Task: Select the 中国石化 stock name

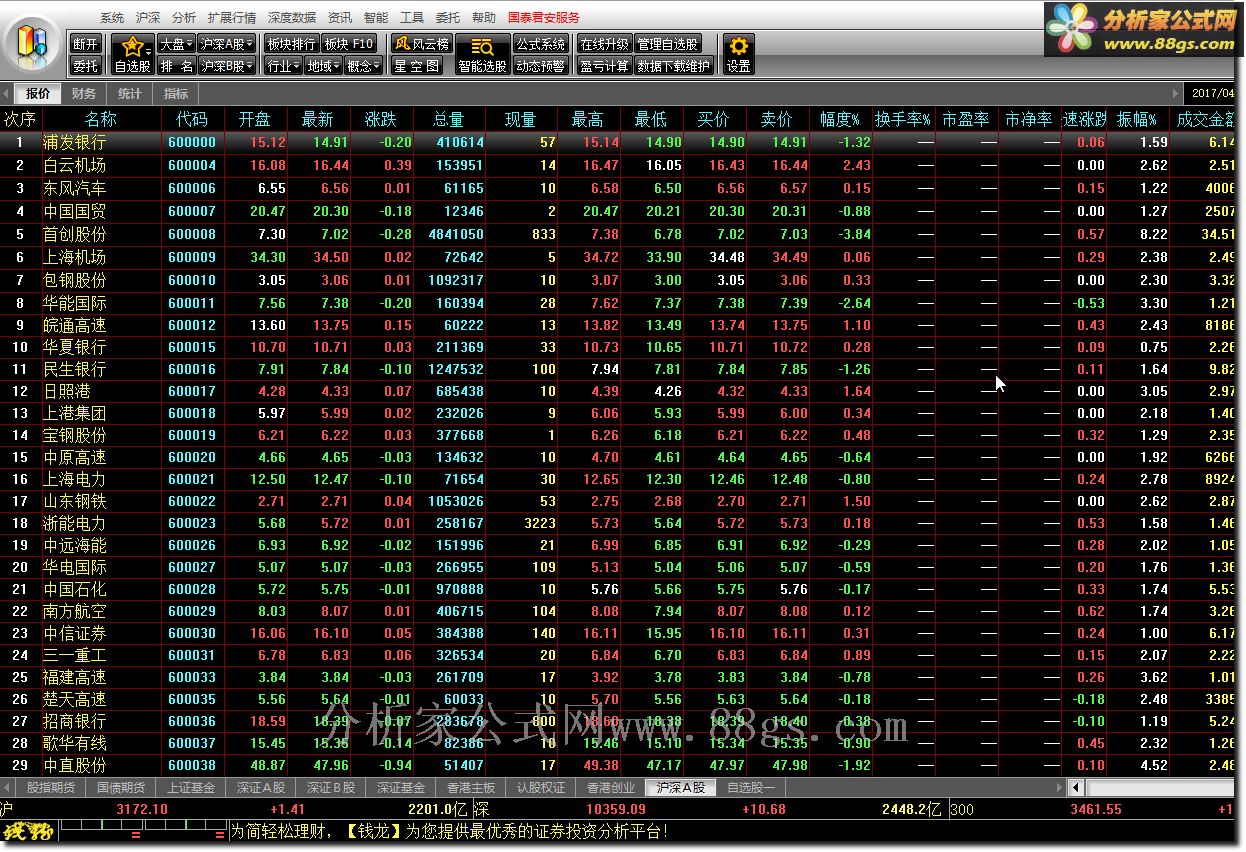Action: [74, 589]
